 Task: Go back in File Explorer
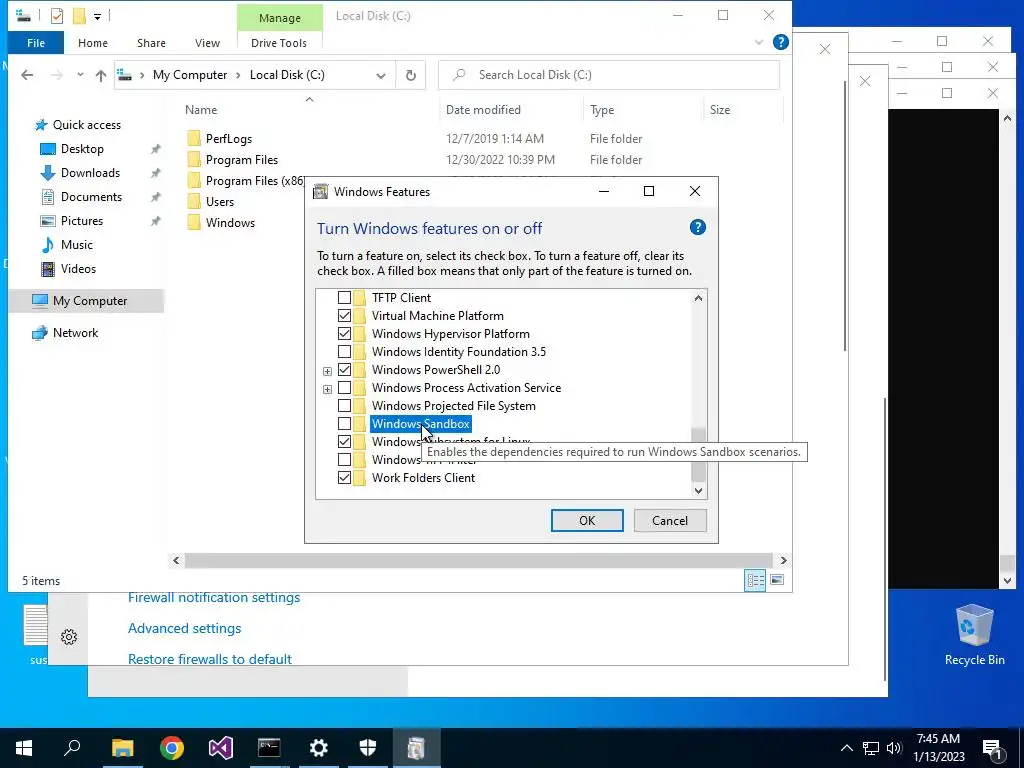(x=27, y=75)
